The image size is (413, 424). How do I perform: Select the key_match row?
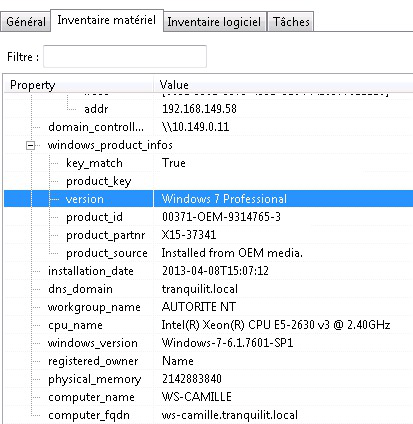[x=208, y=163]
